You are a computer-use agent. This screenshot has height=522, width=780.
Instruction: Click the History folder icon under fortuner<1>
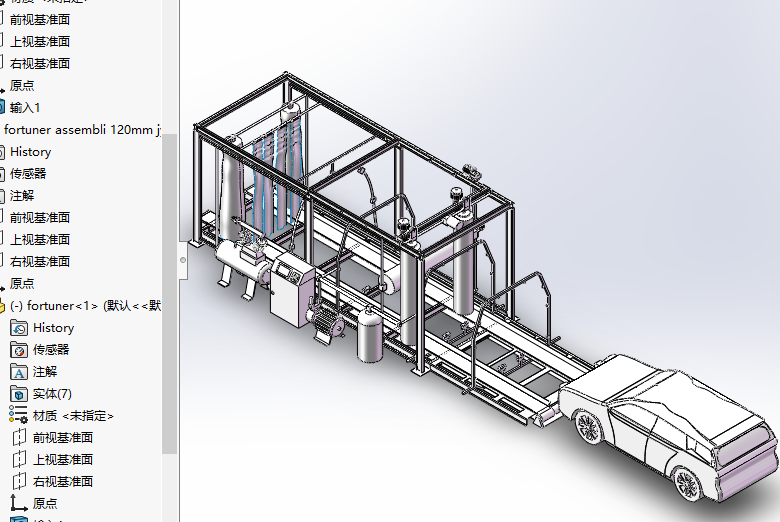pyautogui.click(x=19, y=328)
